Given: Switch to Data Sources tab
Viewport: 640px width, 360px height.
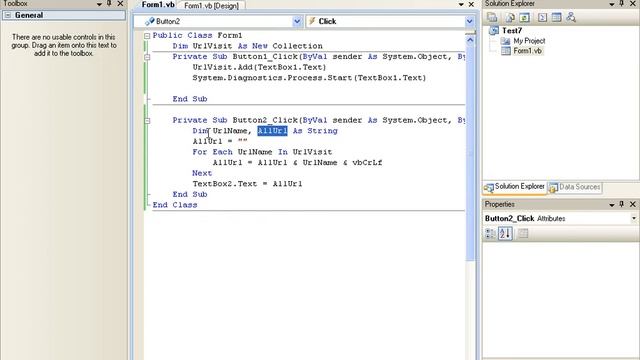Looking at the screenshot, I should 575,187.
